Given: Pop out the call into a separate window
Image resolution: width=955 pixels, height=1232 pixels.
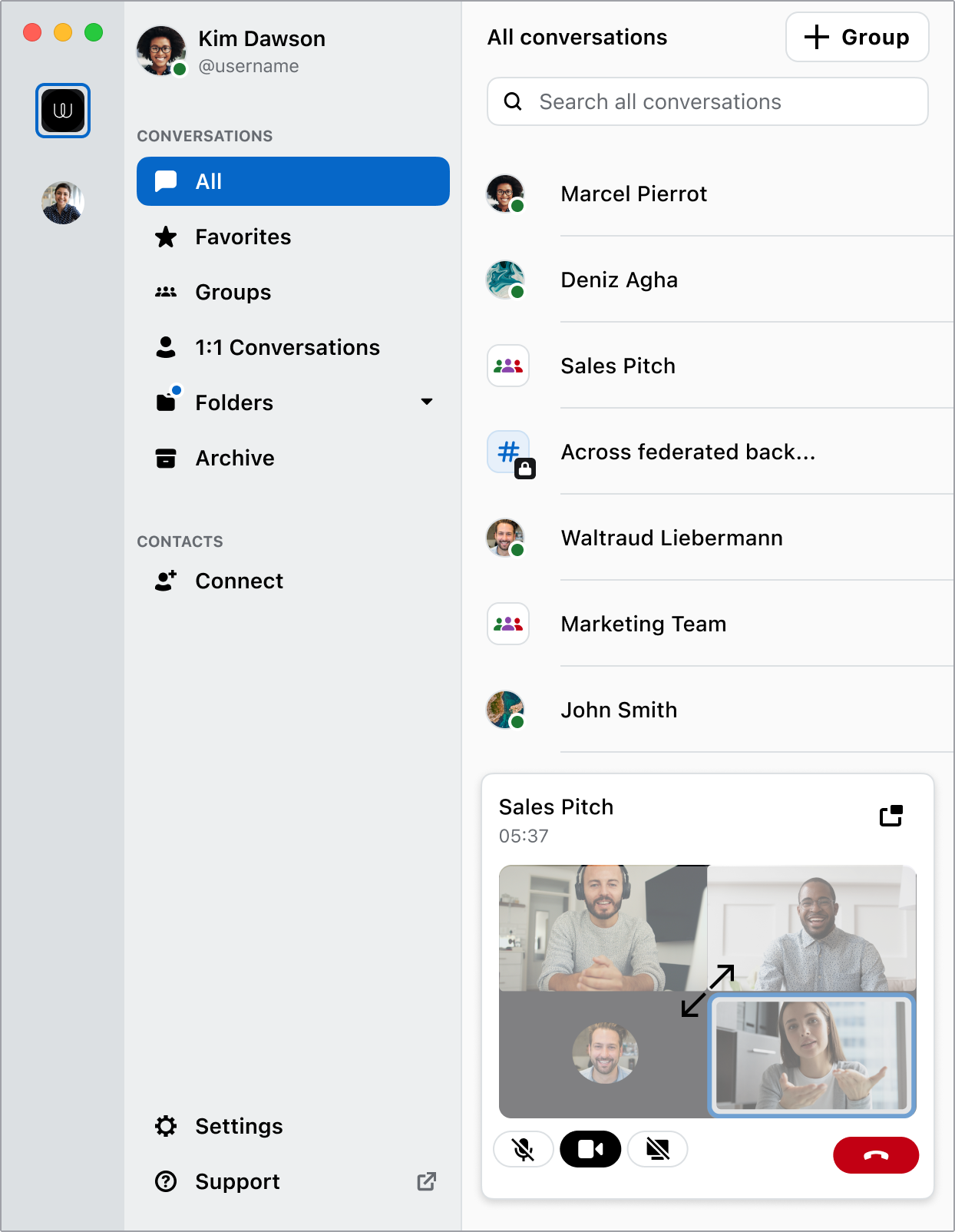Looking at the screenshot, I should 891,816.
